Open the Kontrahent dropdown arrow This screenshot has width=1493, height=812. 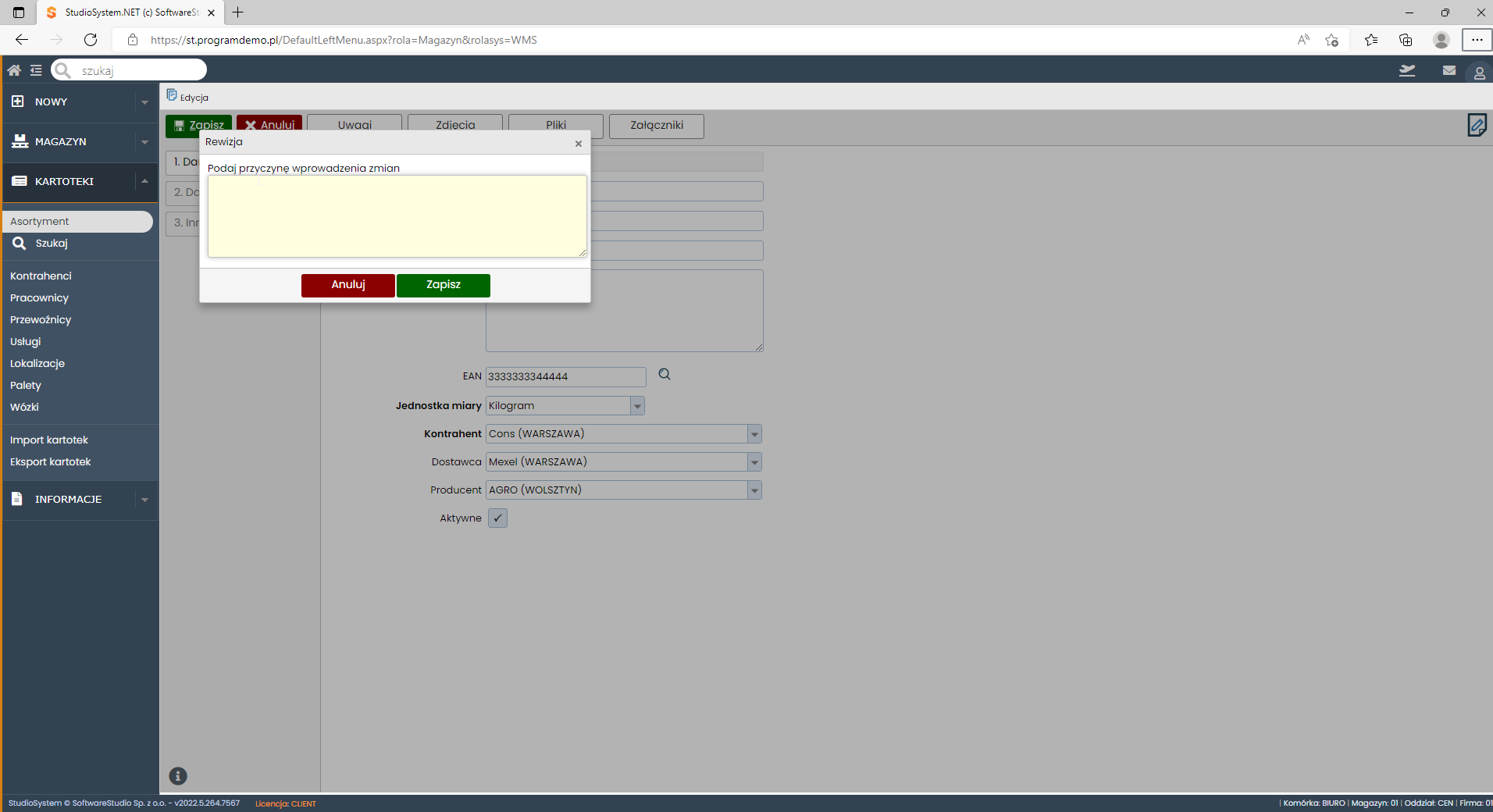754,434
